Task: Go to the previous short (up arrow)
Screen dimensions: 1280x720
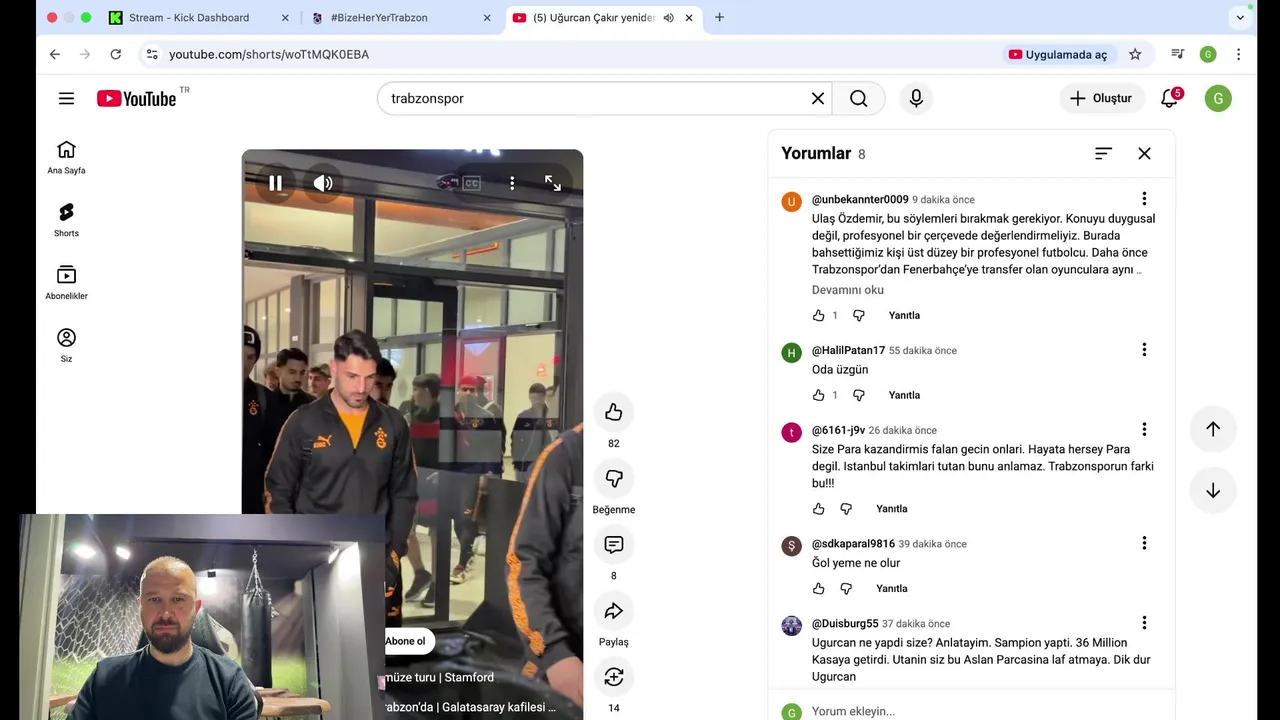Action: (1213, 429)
